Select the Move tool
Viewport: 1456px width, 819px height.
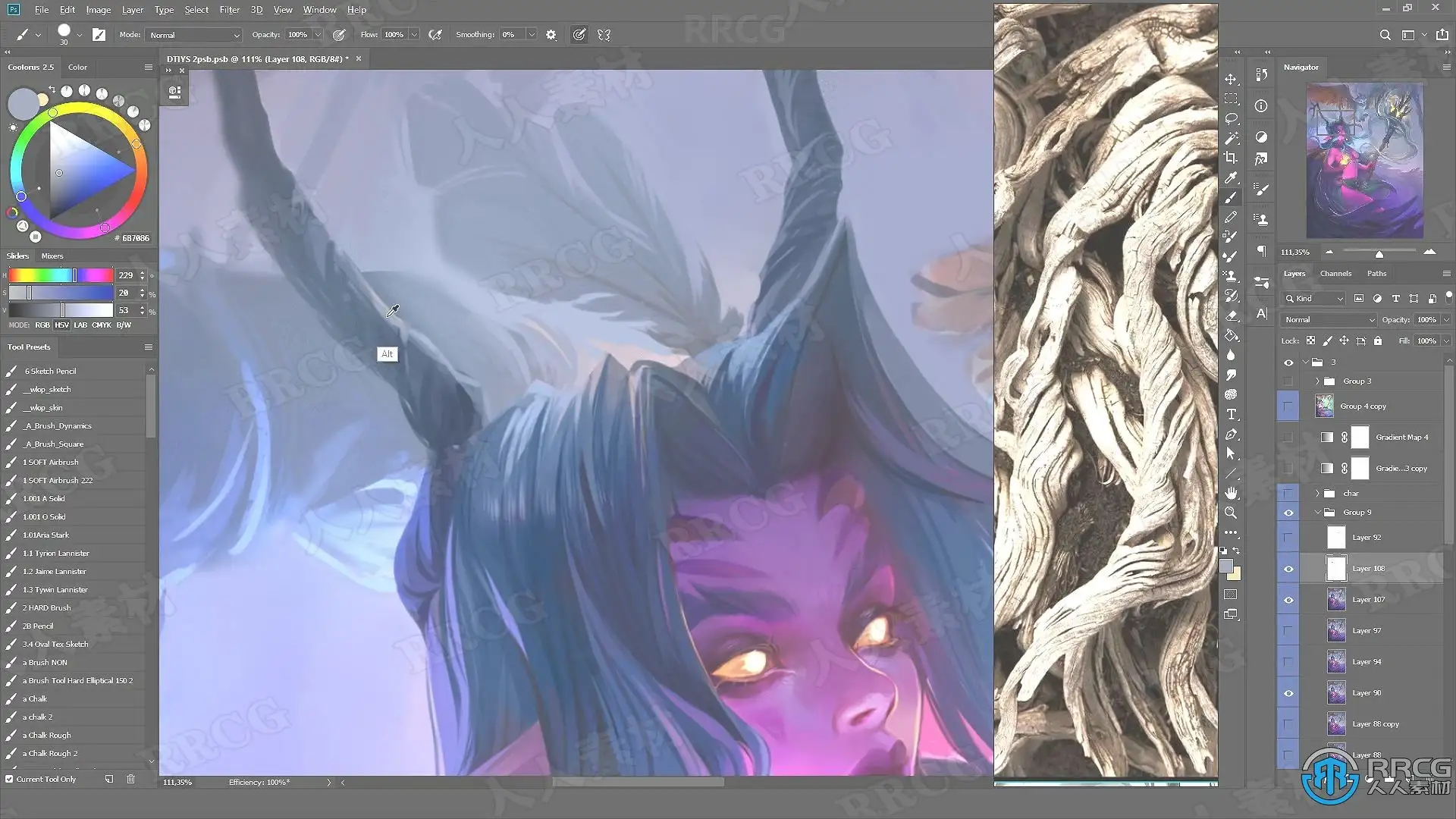click(1231, 80)
